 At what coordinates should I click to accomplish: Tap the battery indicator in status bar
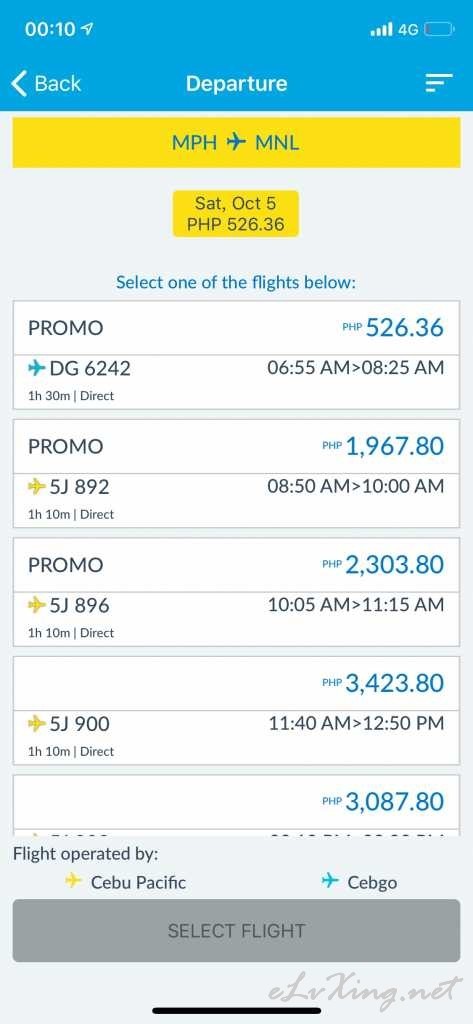click(440, 29)
